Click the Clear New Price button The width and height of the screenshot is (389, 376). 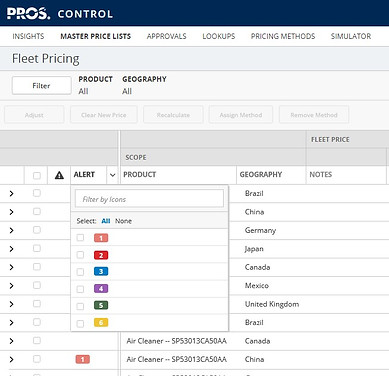[x=104, y=115]
